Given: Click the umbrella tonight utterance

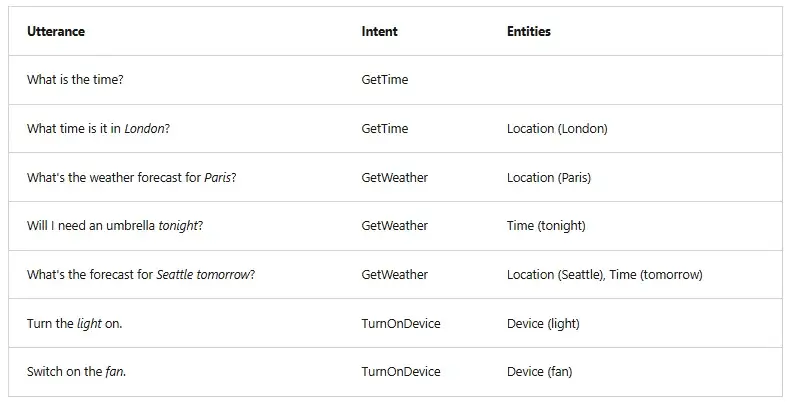Looking at the screenshot, I should [x=115, y=225].
